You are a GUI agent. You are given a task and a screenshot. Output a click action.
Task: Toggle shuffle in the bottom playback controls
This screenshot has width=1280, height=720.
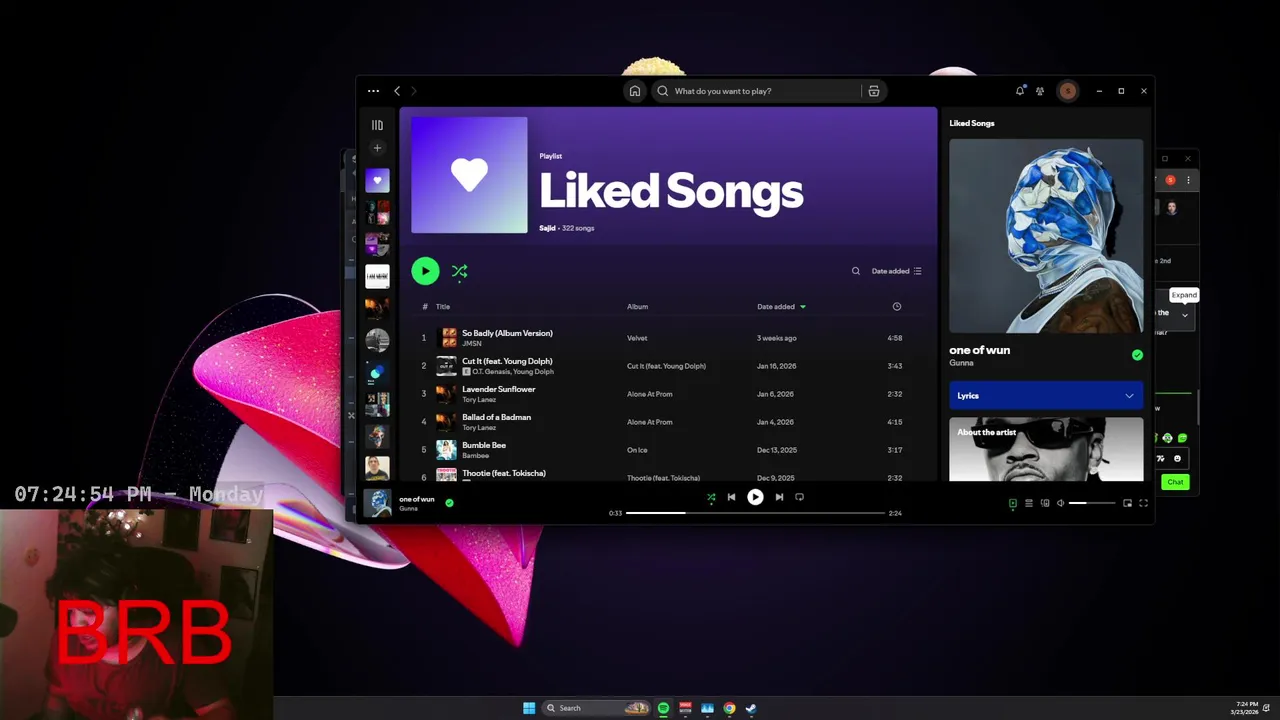[x=711, y=497]
